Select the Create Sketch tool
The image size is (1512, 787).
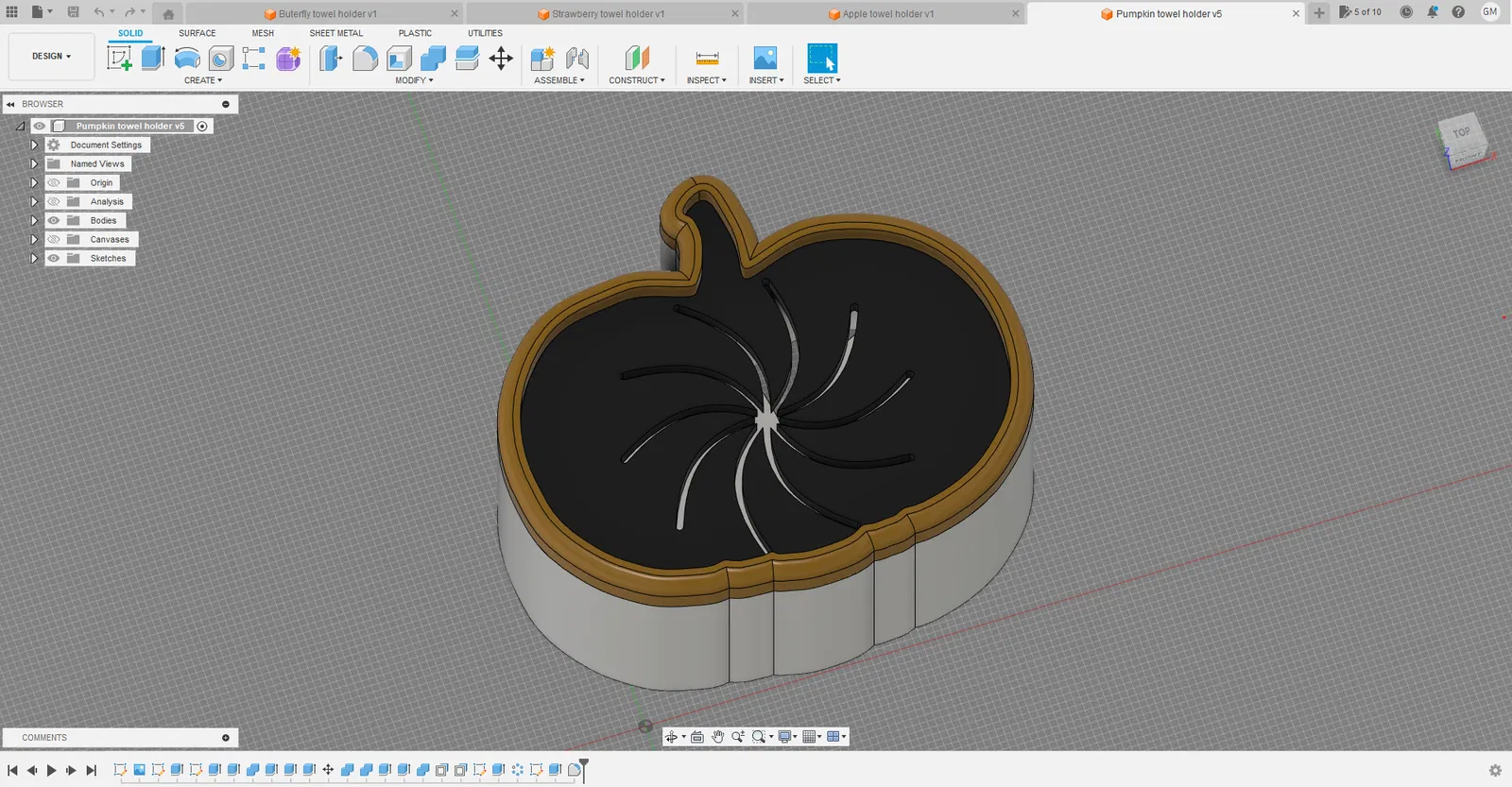coord(120,59)
